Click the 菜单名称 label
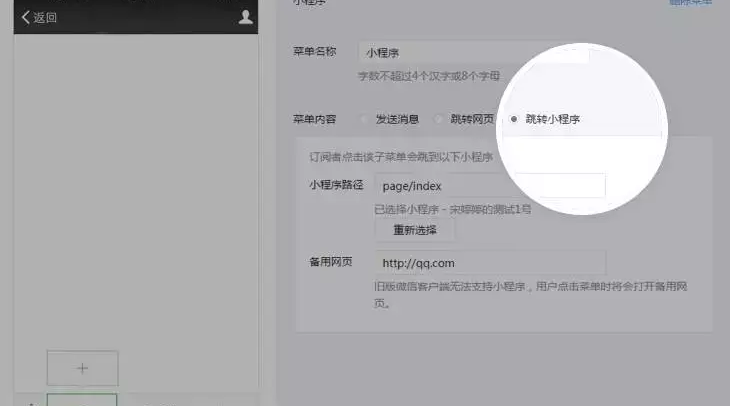The height and width of the screenshot is (406, 730). click(314, 52)
